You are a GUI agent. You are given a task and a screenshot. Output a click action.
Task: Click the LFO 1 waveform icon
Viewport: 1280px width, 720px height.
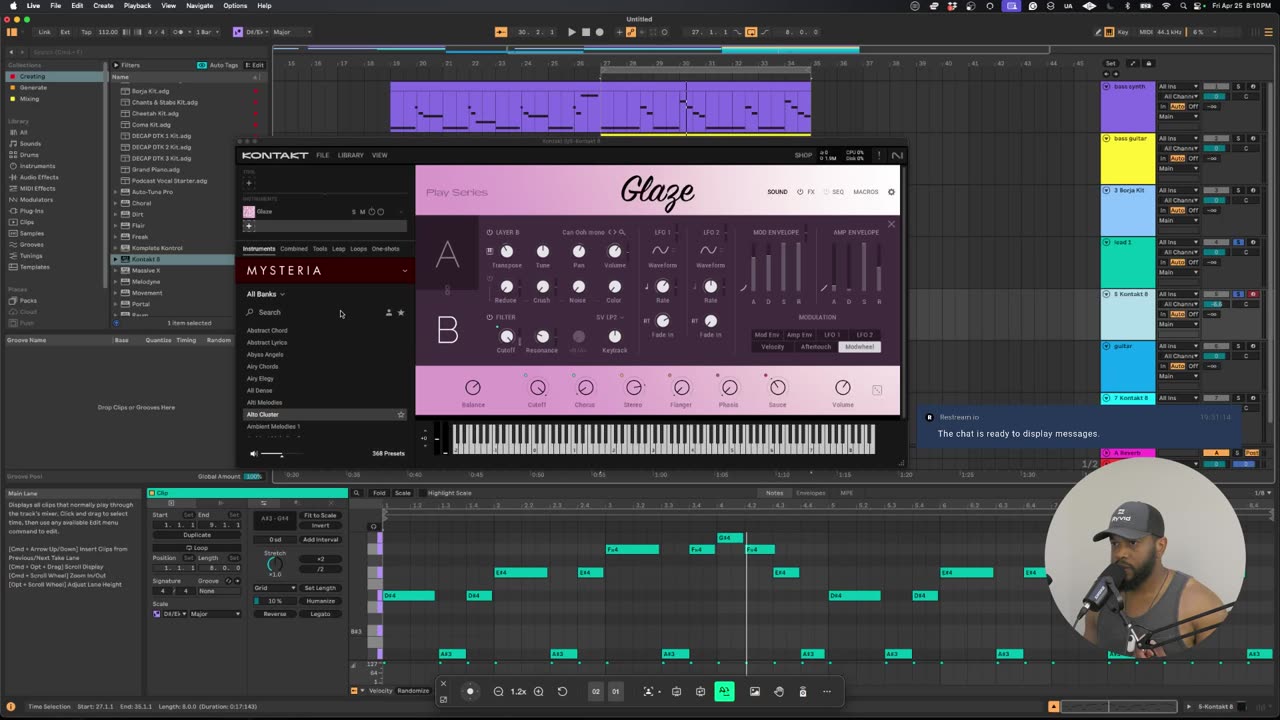pos(661,250)
